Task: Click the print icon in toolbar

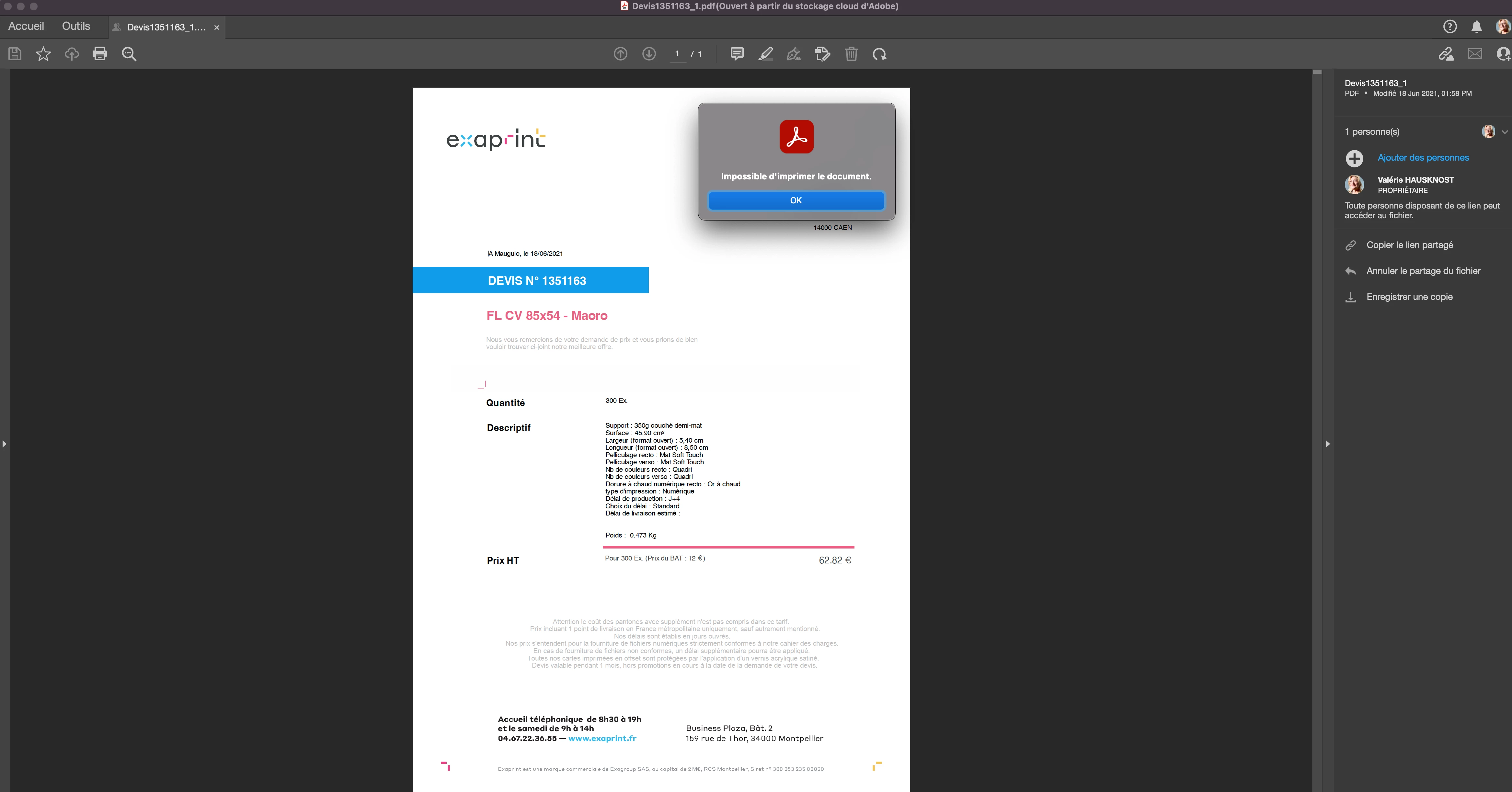Action: pyautogui.click(x=100, y=54)
